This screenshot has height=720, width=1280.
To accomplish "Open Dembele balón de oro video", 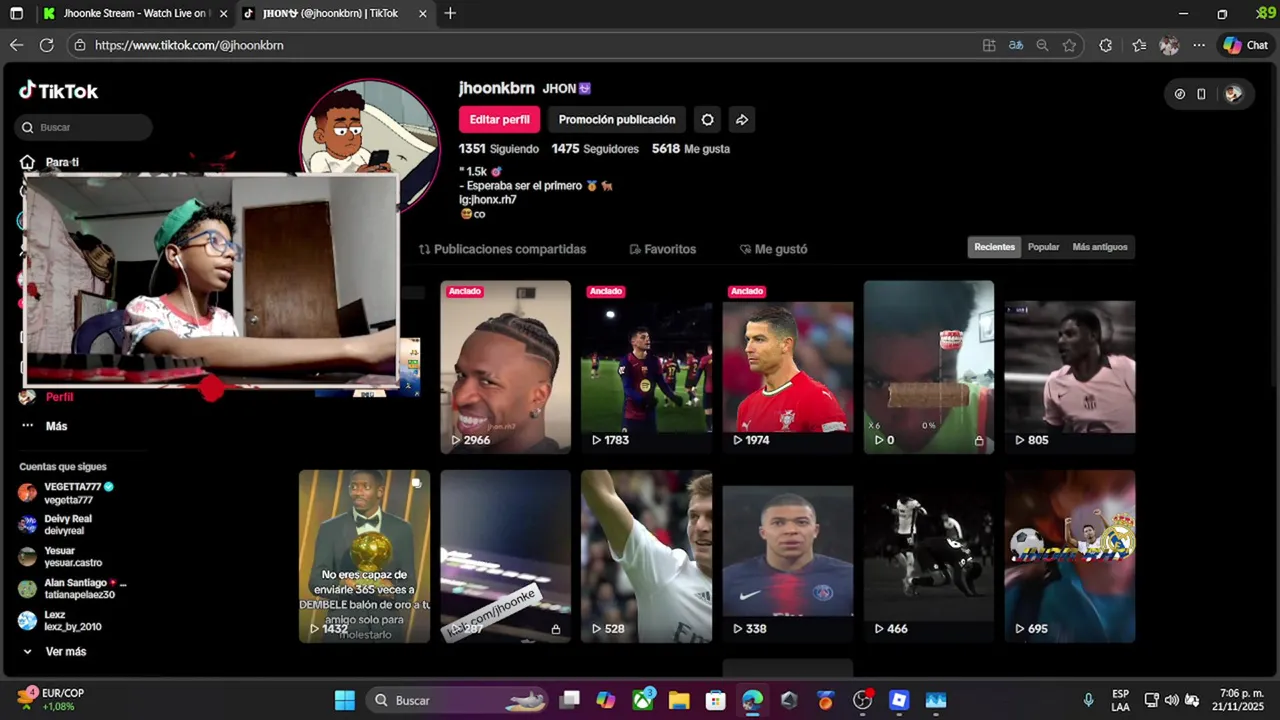I will 365,556.
